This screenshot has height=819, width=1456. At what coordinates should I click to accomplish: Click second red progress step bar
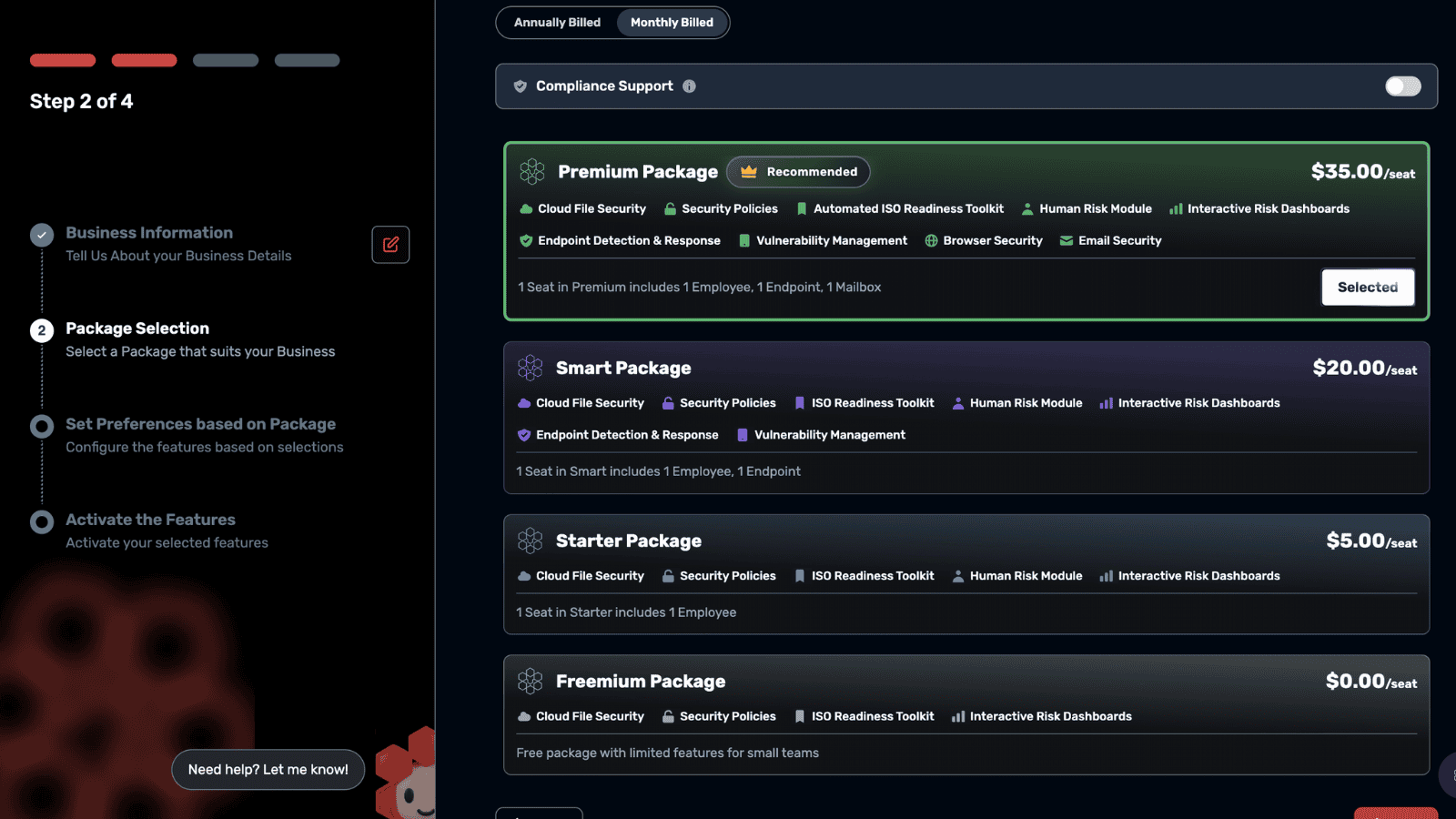click(x=144, y=60)
